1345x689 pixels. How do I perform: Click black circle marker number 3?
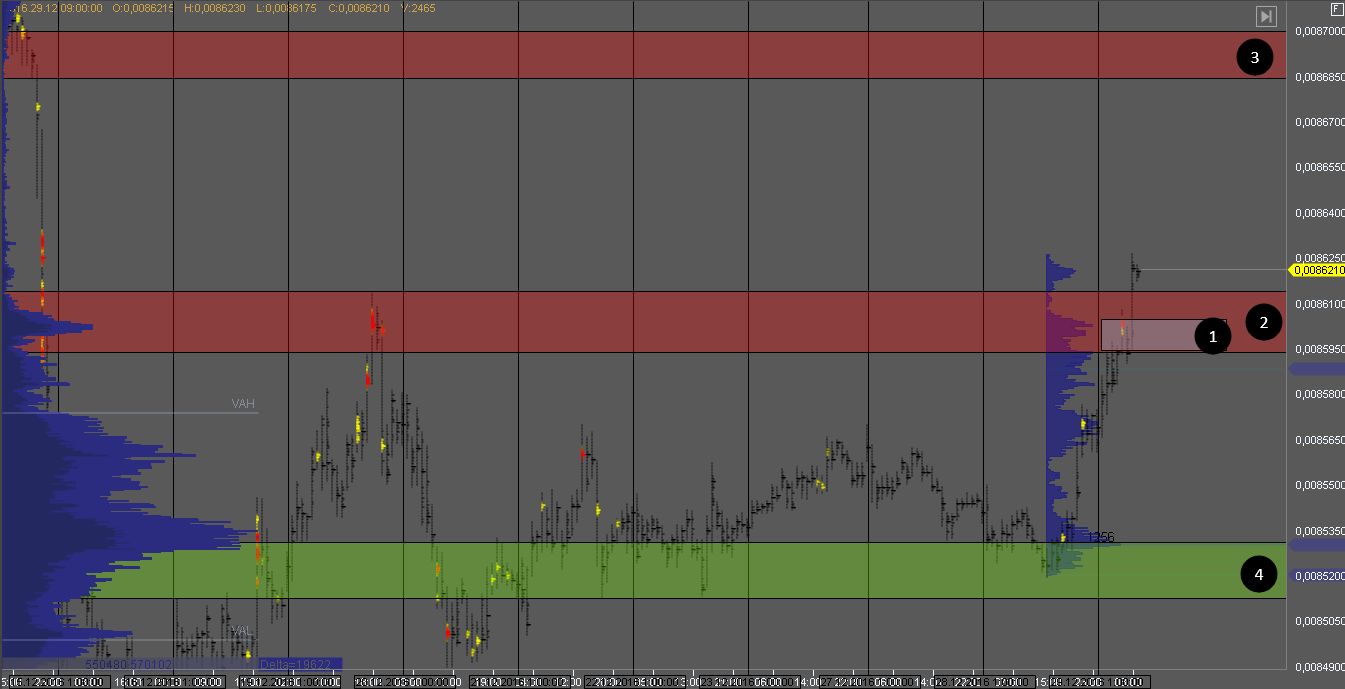pyautogui.click(x=1254, y=57)
